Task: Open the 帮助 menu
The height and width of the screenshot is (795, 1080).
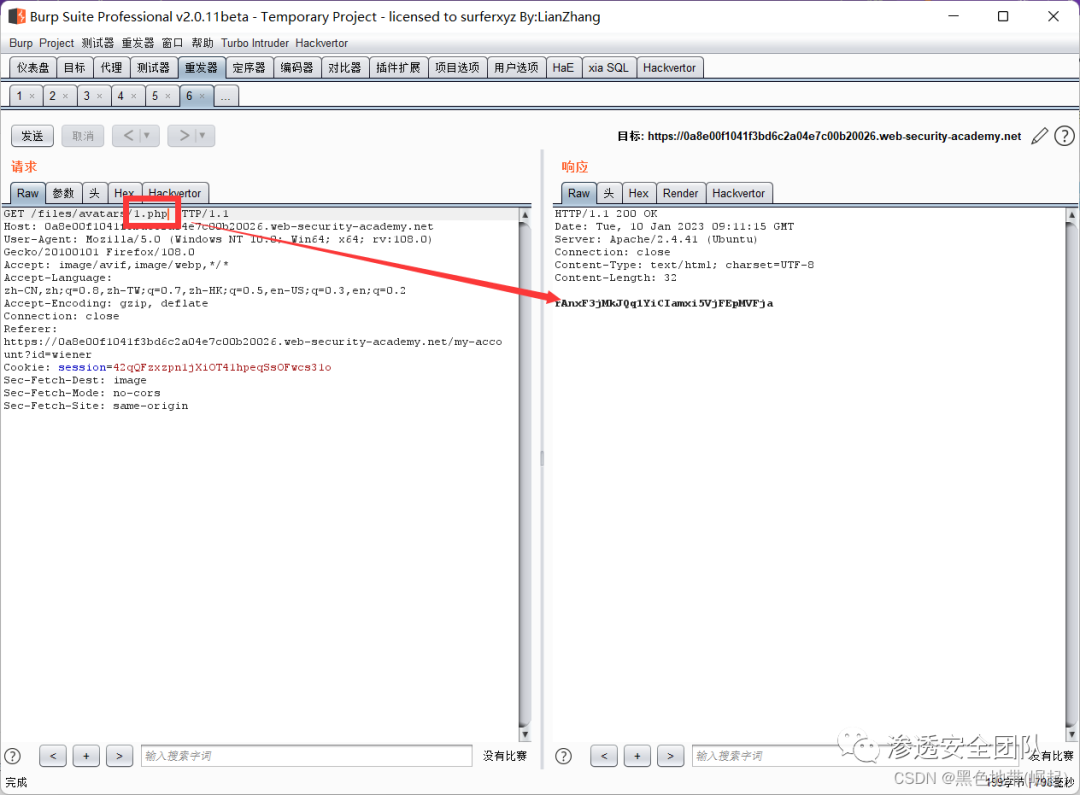Action: [202, 43]
